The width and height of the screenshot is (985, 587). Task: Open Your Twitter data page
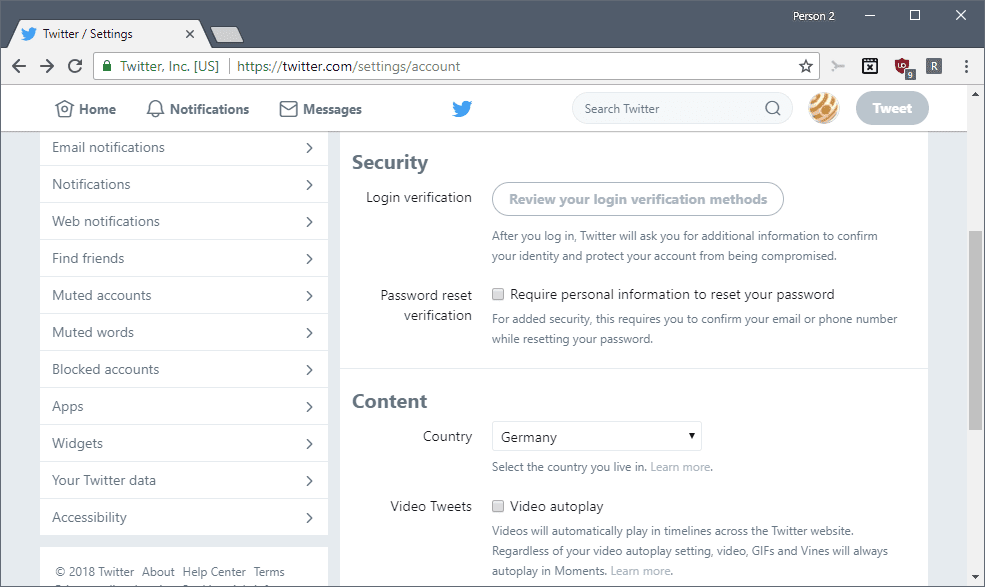[x=184, y=481]
